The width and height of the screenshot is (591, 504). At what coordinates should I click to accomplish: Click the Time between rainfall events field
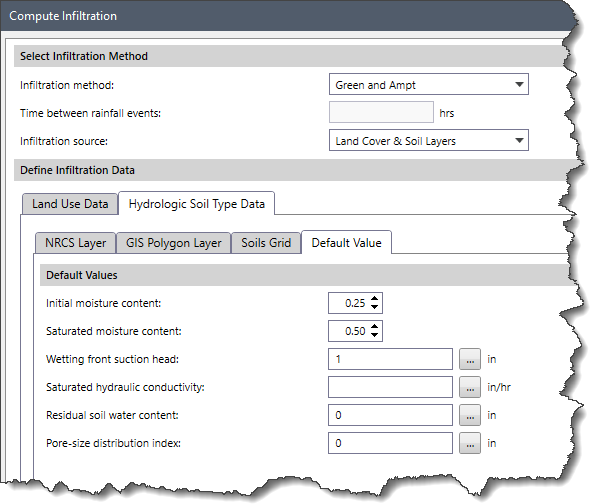click(x=381, y=112)
